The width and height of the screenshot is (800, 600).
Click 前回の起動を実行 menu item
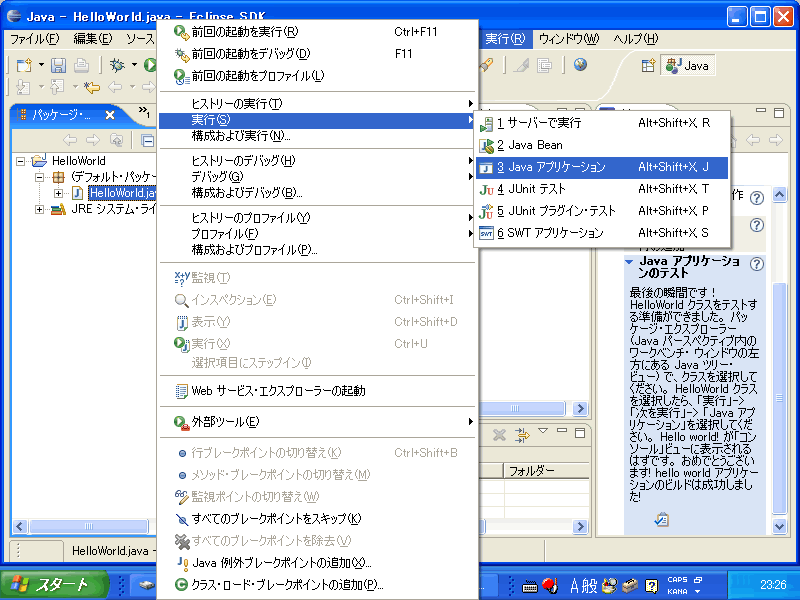click(x=244, y=32)
